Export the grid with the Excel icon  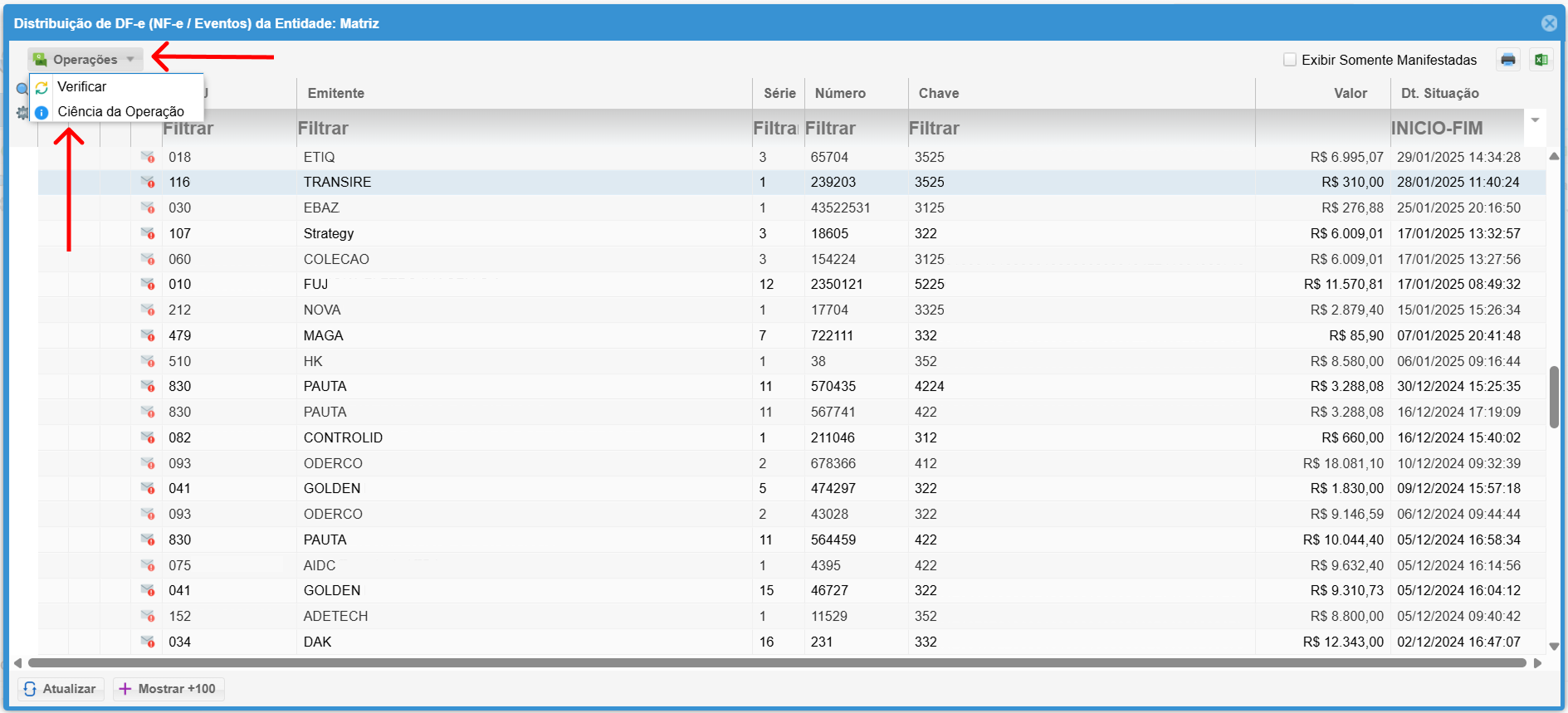coord(1541,60)
